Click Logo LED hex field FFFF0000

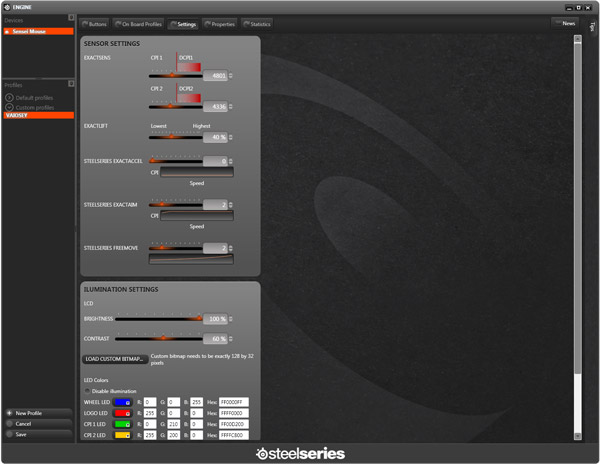234,413
